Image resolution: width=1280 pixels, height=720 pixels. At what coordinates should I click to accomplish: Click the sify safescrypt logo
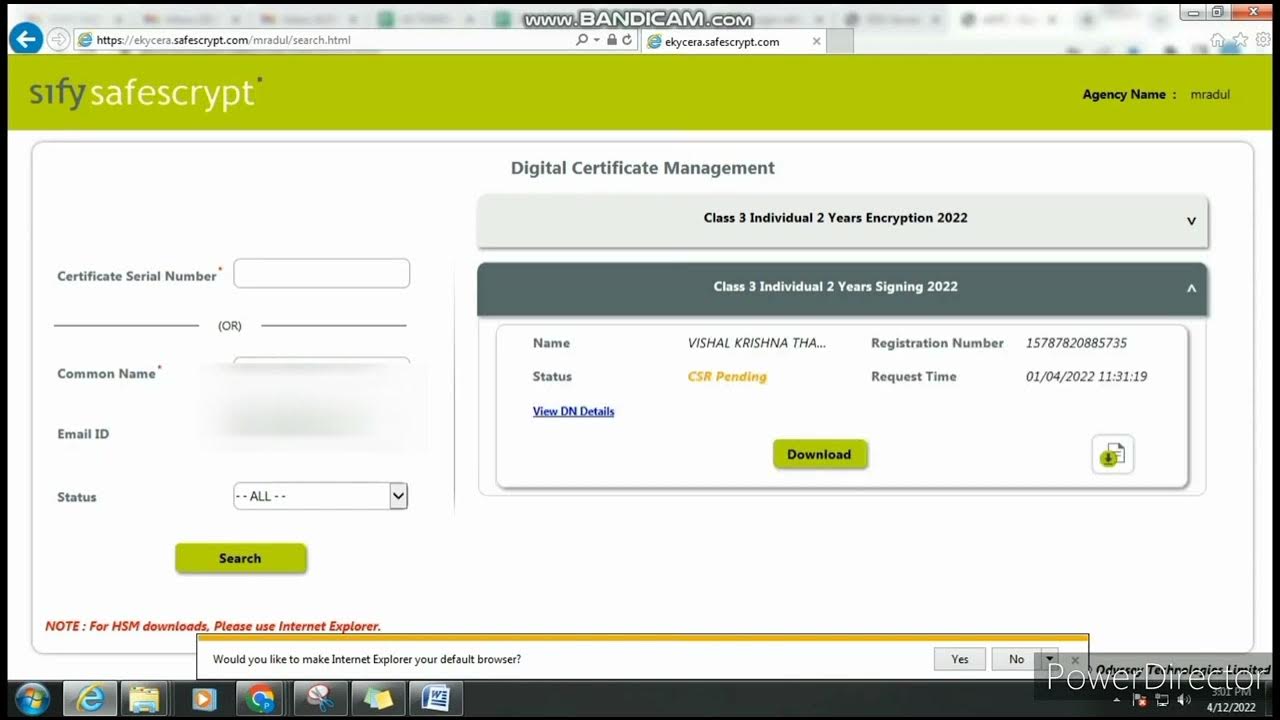tap(146, 93)
